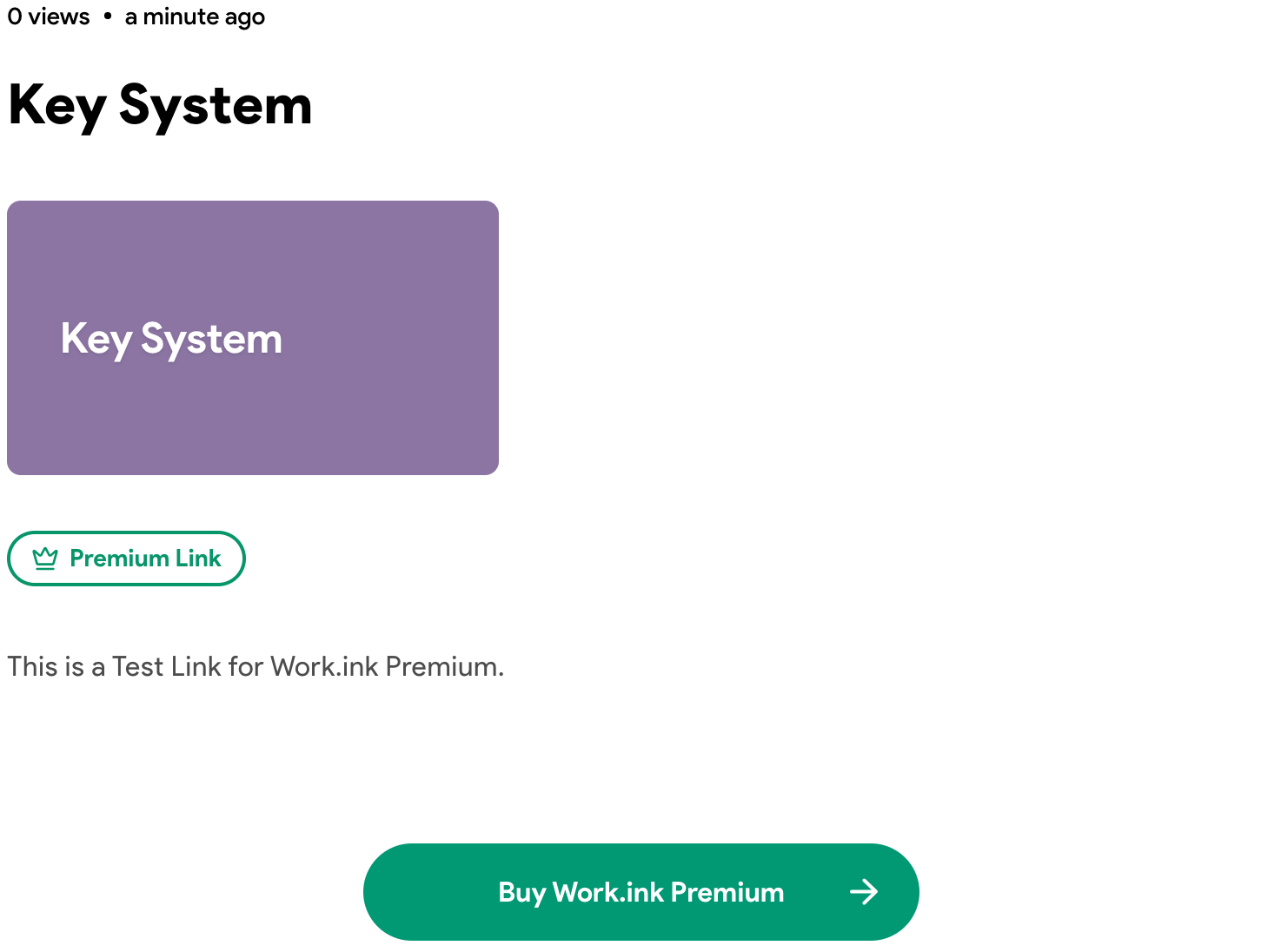1281x952 pixels.
Task: Click the 'Premium Link' label text
Action: pyautogui.click(x=145, y=559)
